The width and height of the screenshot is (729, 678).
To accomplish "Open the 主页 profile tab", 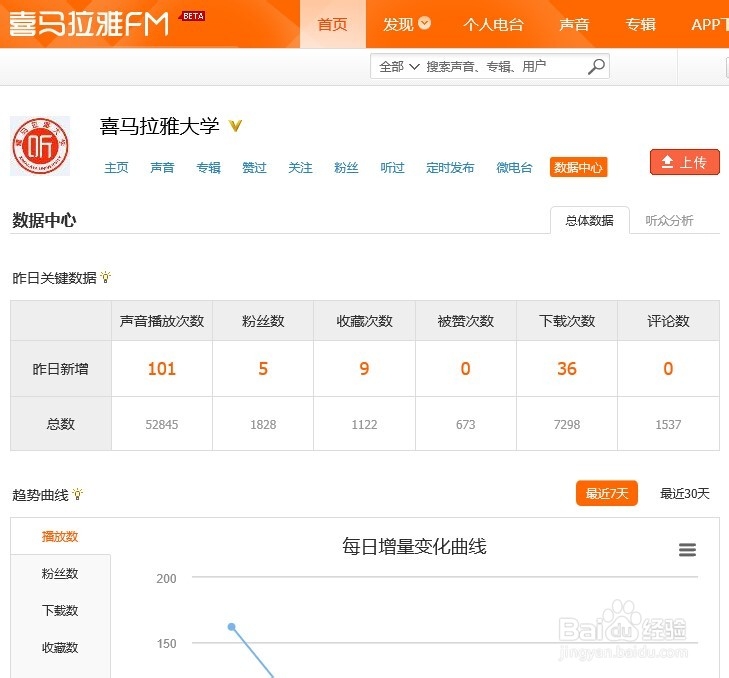I will pyautogui.click(x=116, y=167).
